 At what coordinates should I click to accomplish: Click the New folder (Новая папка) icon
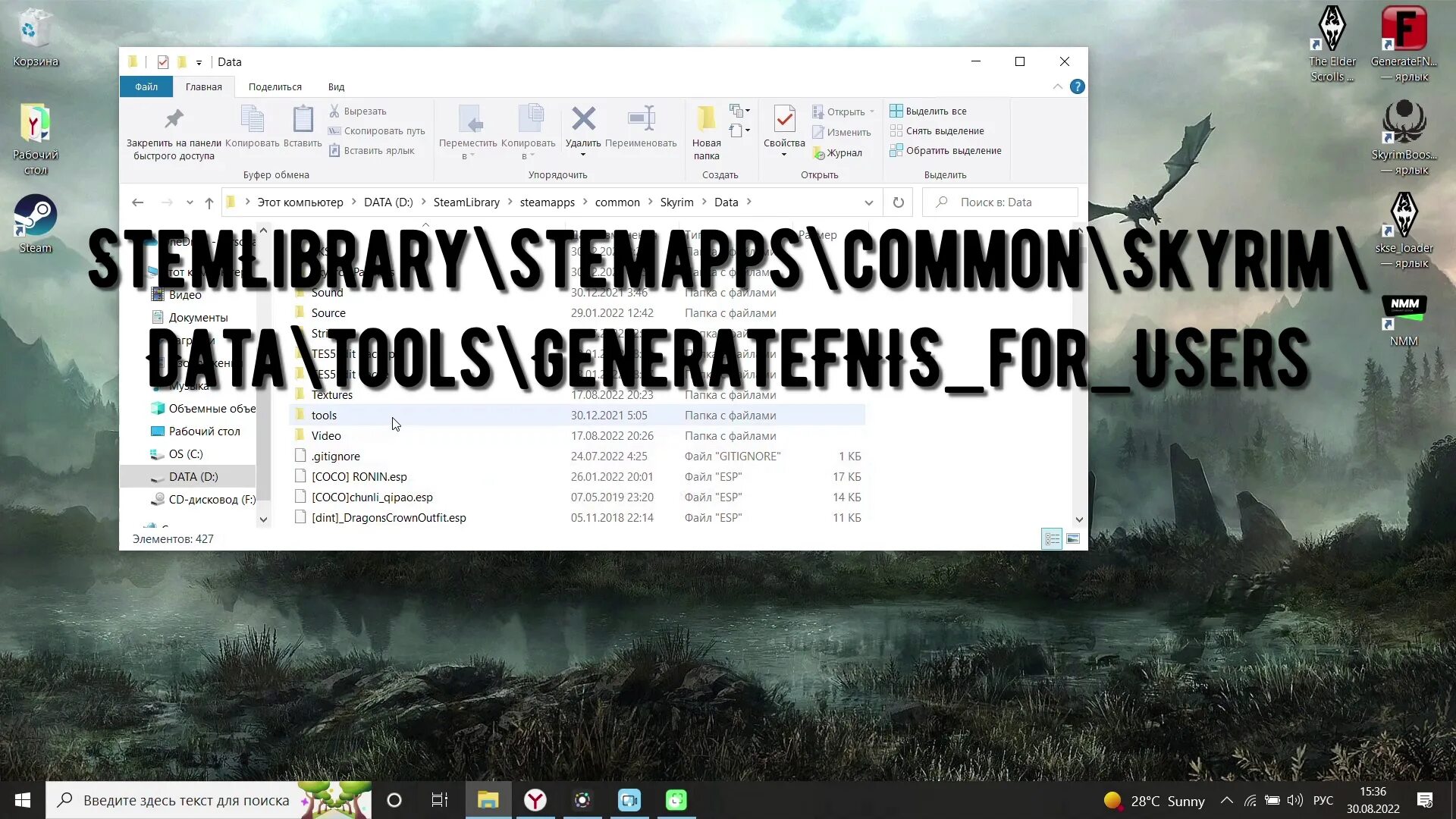tap(706, 120)
